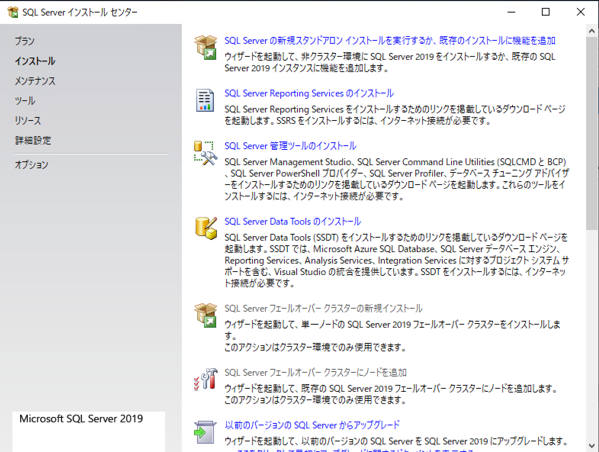The height and width of the screenshot is (452, 599).
Task: Click the Reporting Services report icon
Action: click(x=205, y=100)
